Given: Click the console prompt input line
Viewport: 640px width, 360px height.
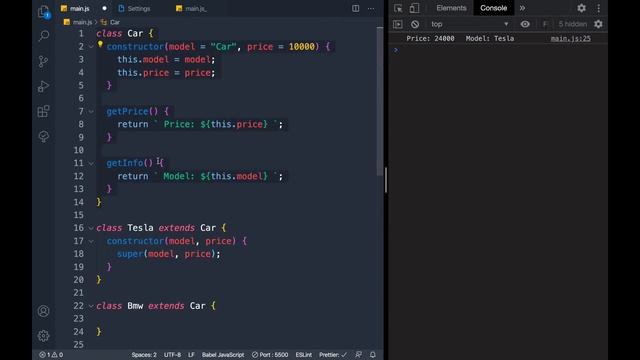Looking at the screenshot, I should coord(498,50).
